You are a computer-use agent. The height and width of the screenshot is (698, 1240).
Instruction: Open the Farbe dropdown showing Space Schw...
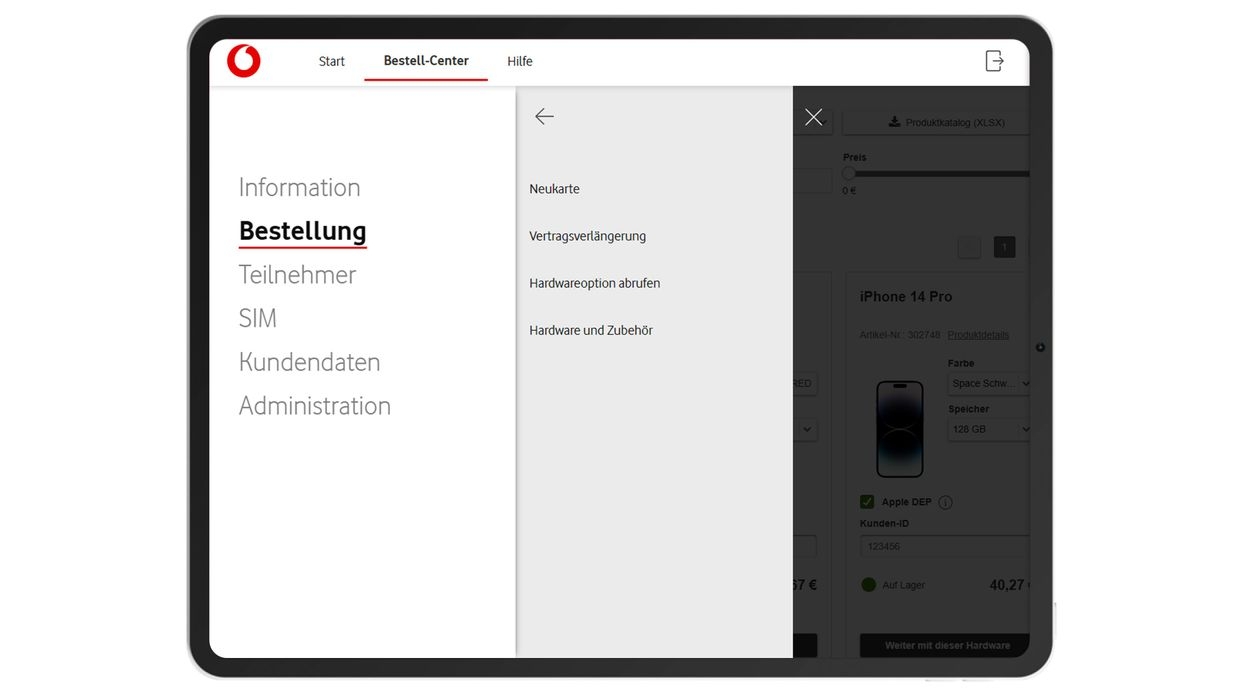[x=989, y=383]
